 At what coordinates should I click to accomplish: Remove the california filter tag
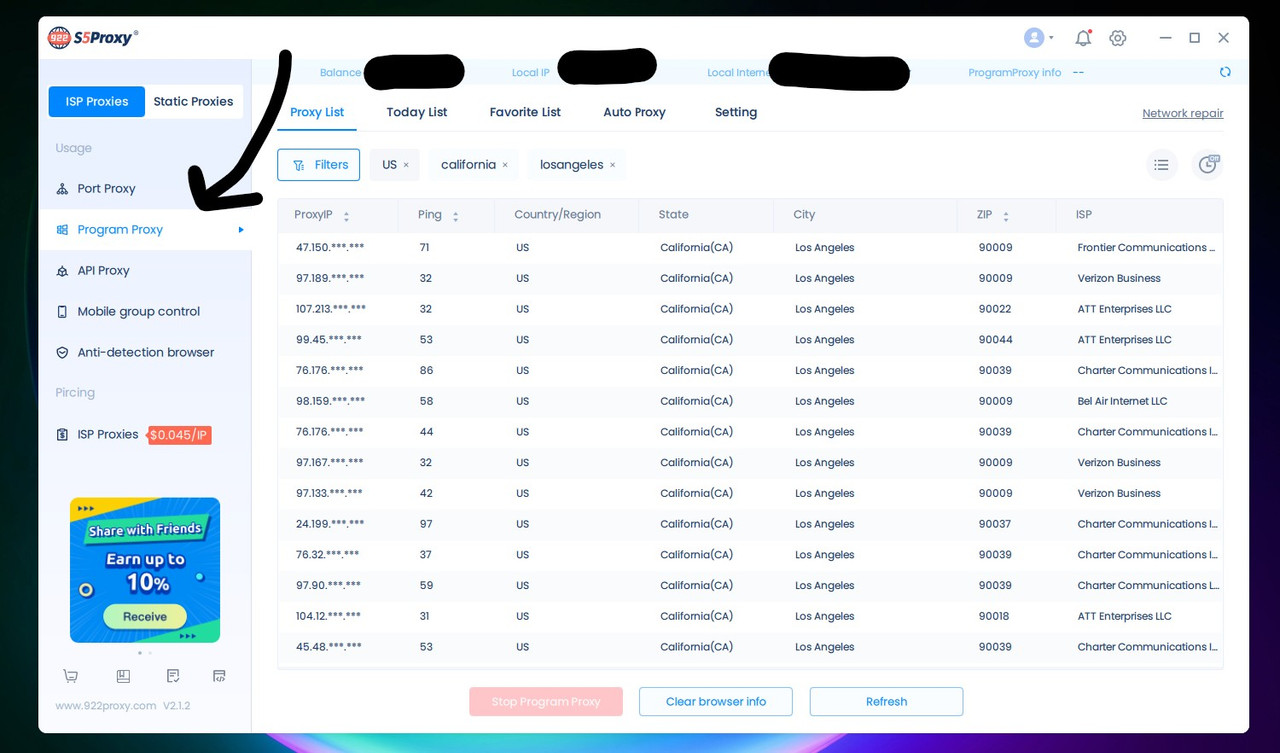(505, 165)
